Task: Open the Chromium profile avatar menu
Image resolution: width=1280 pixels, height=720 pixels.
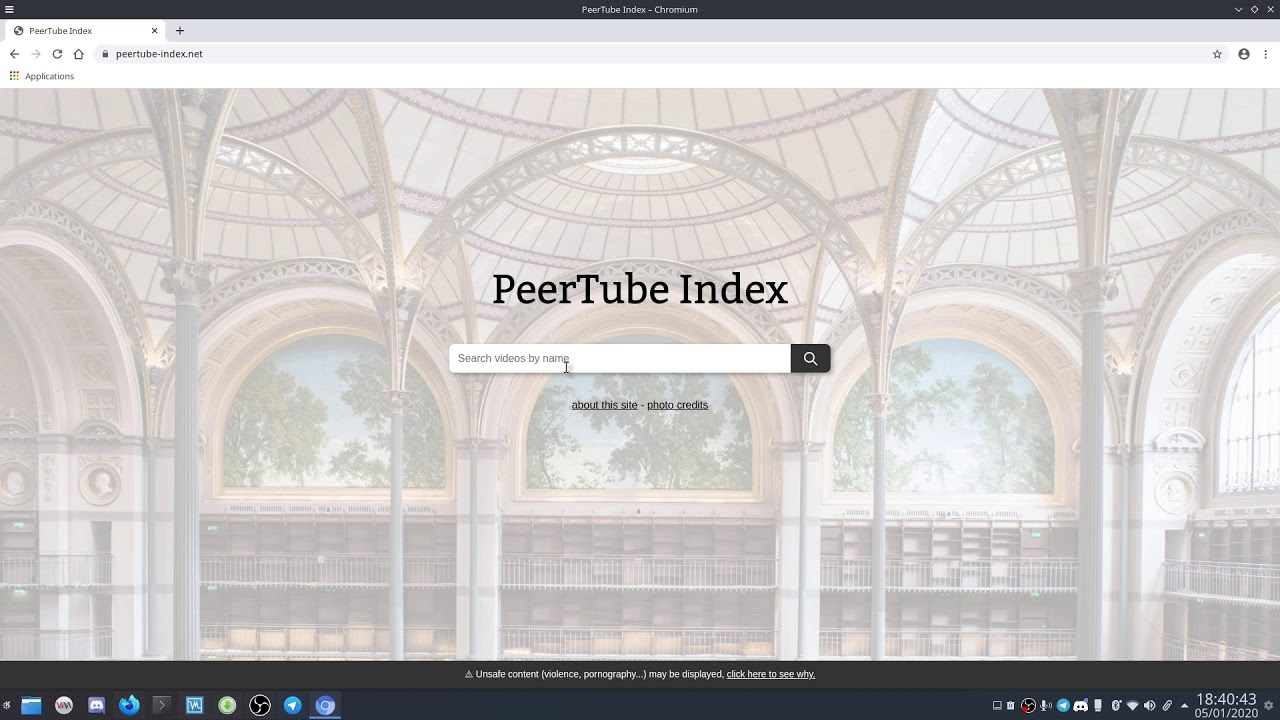Action: [1244, 54]
